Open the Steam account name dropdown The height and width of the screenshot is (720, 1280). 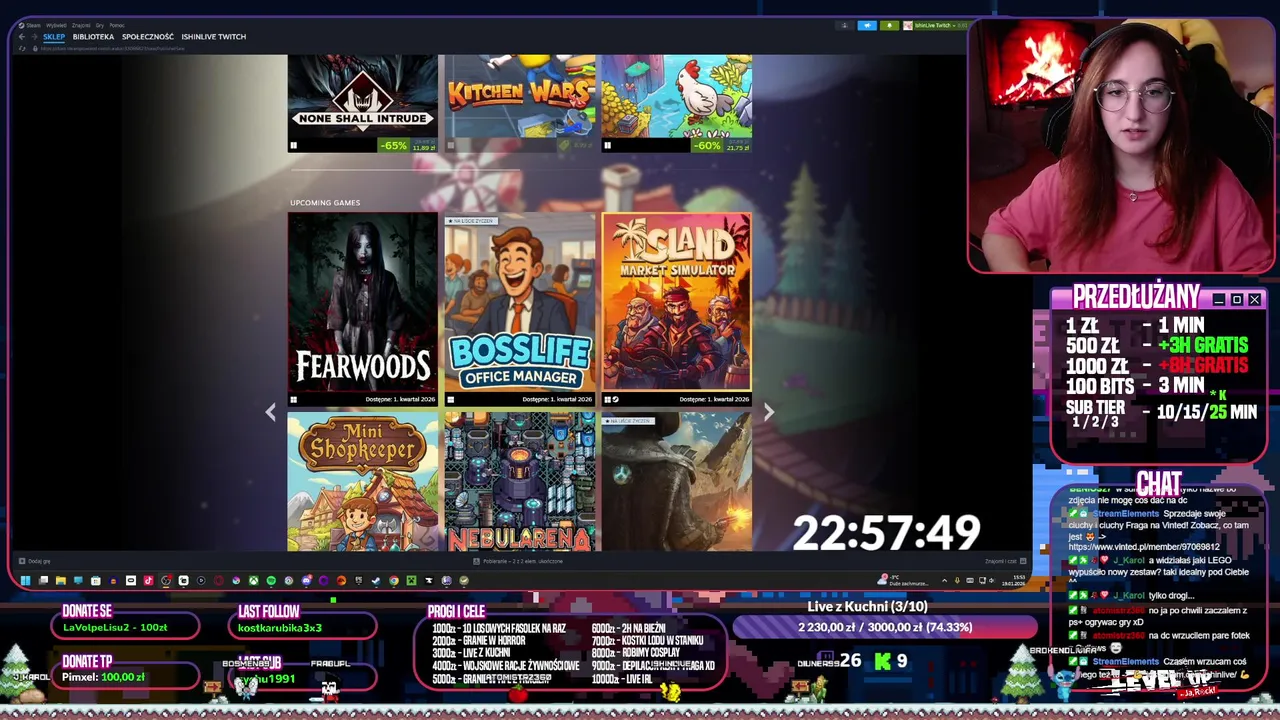(x=935, y=26)
